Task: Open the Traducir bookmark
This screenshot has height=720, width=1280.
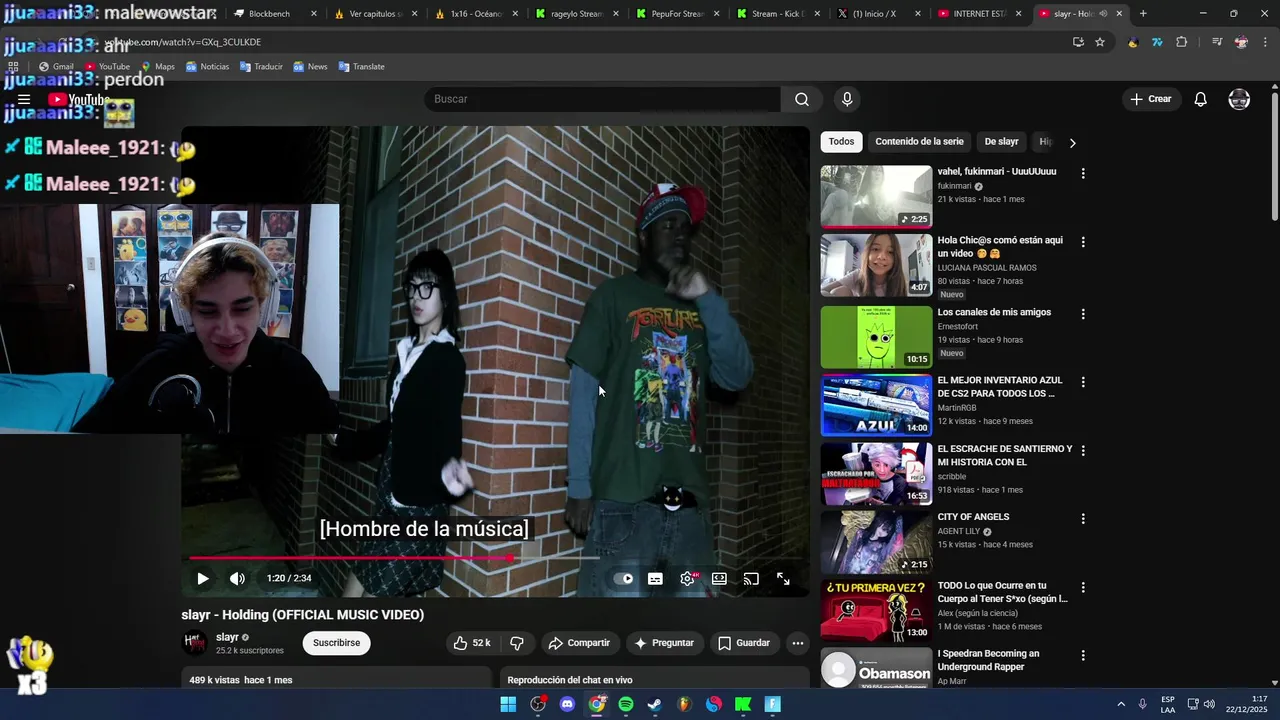Action: 261,67
